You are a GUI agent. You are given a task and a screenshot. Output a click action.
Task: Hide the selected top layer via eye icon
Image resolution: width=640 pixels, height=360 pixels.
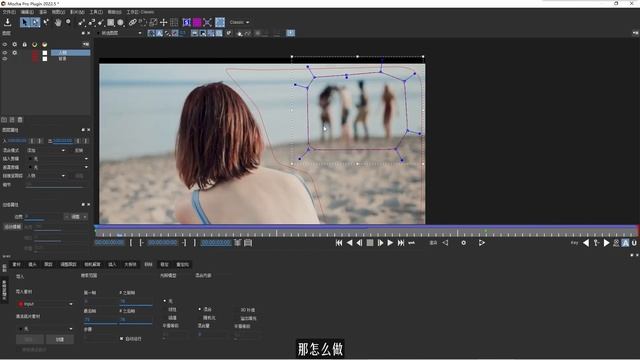click(x=5, y=53)
